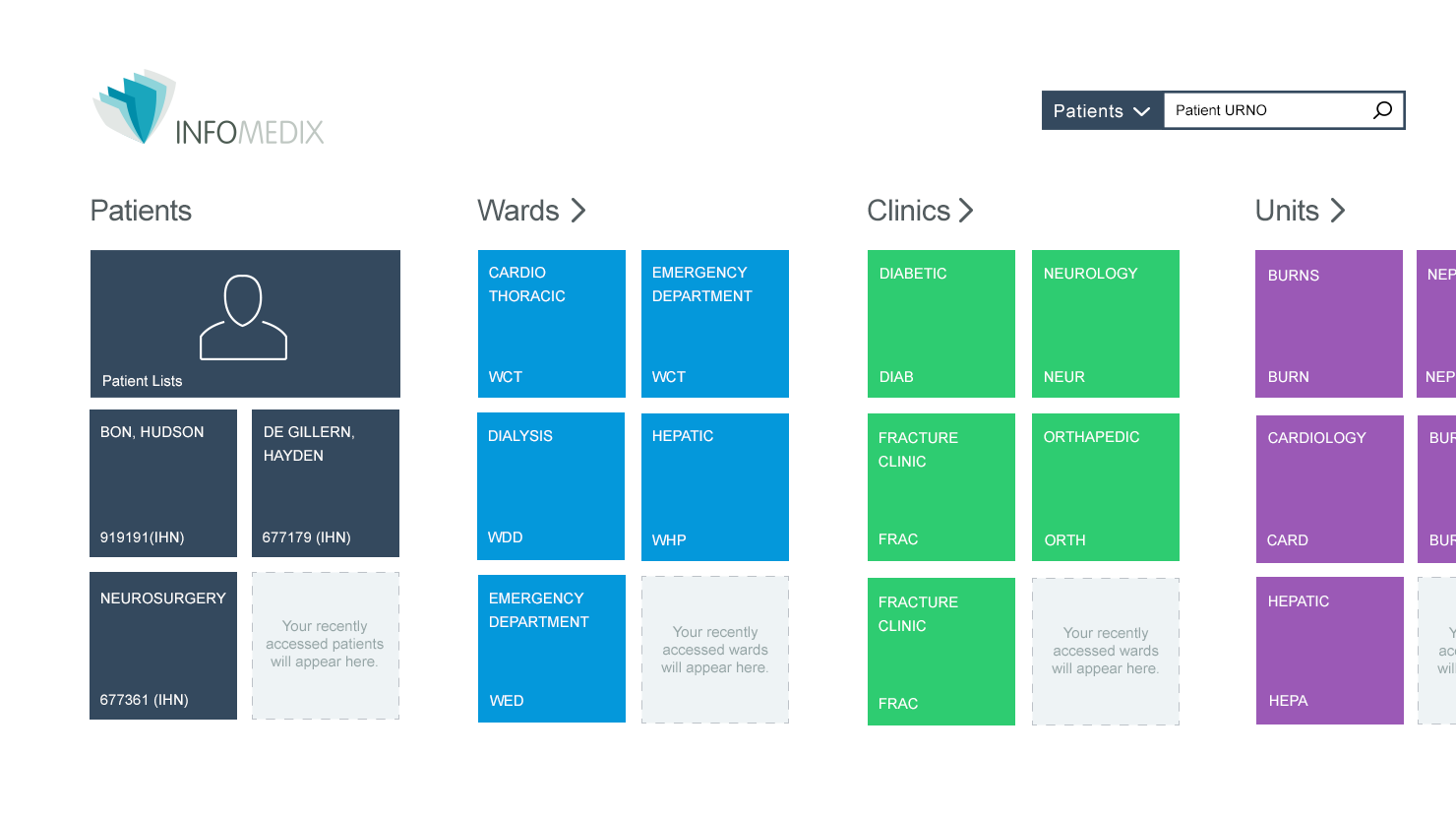The image size is (1456, 819).
Task: Open the Diabetic clinic tile
Action: click(940, 324)
